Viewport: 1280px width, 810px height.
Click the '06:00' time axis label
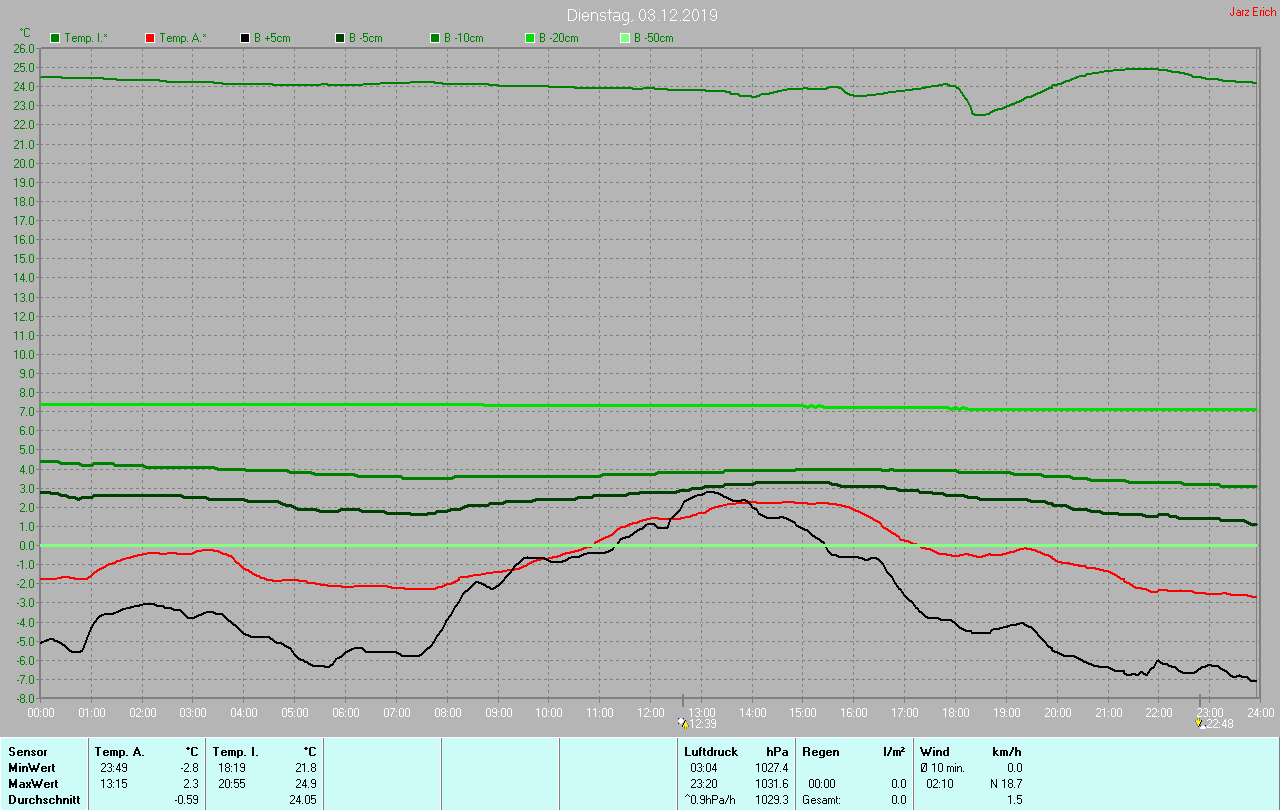click(x=345, y=712)
